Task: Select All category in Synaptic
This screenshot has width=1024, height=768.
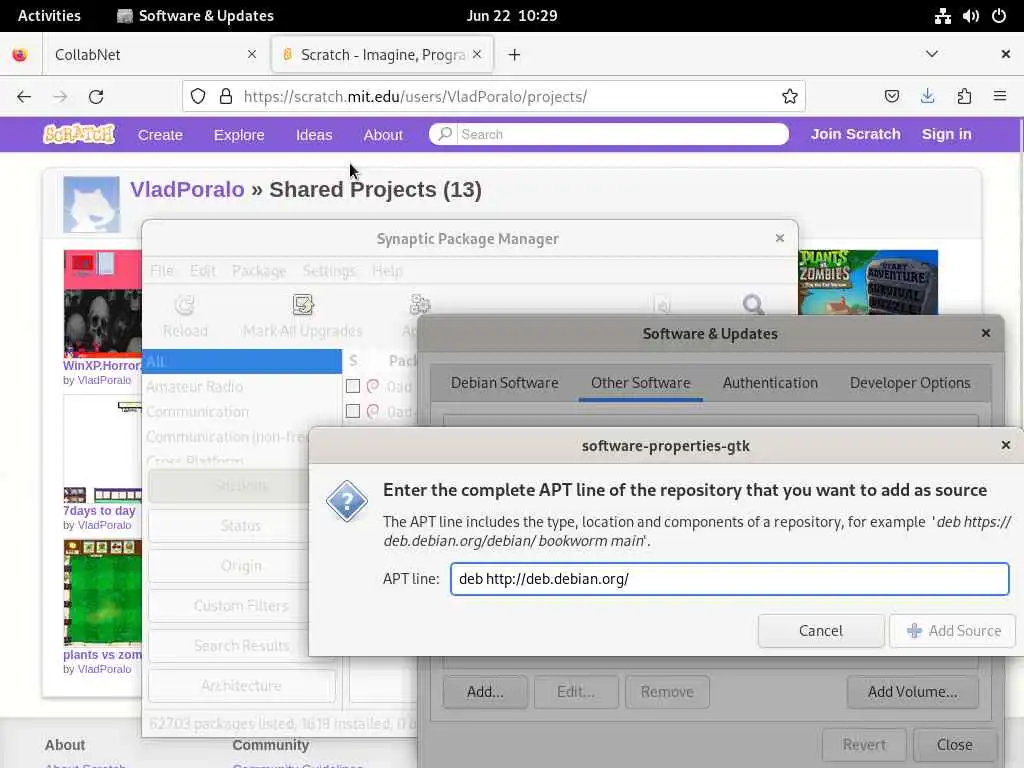Action: coord(242,361)
